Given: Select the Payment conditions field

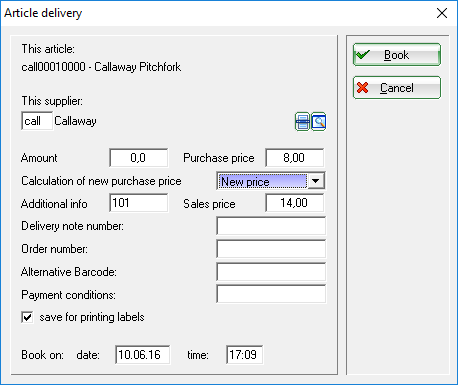Looking at the screenshot, I should (271, 294).
